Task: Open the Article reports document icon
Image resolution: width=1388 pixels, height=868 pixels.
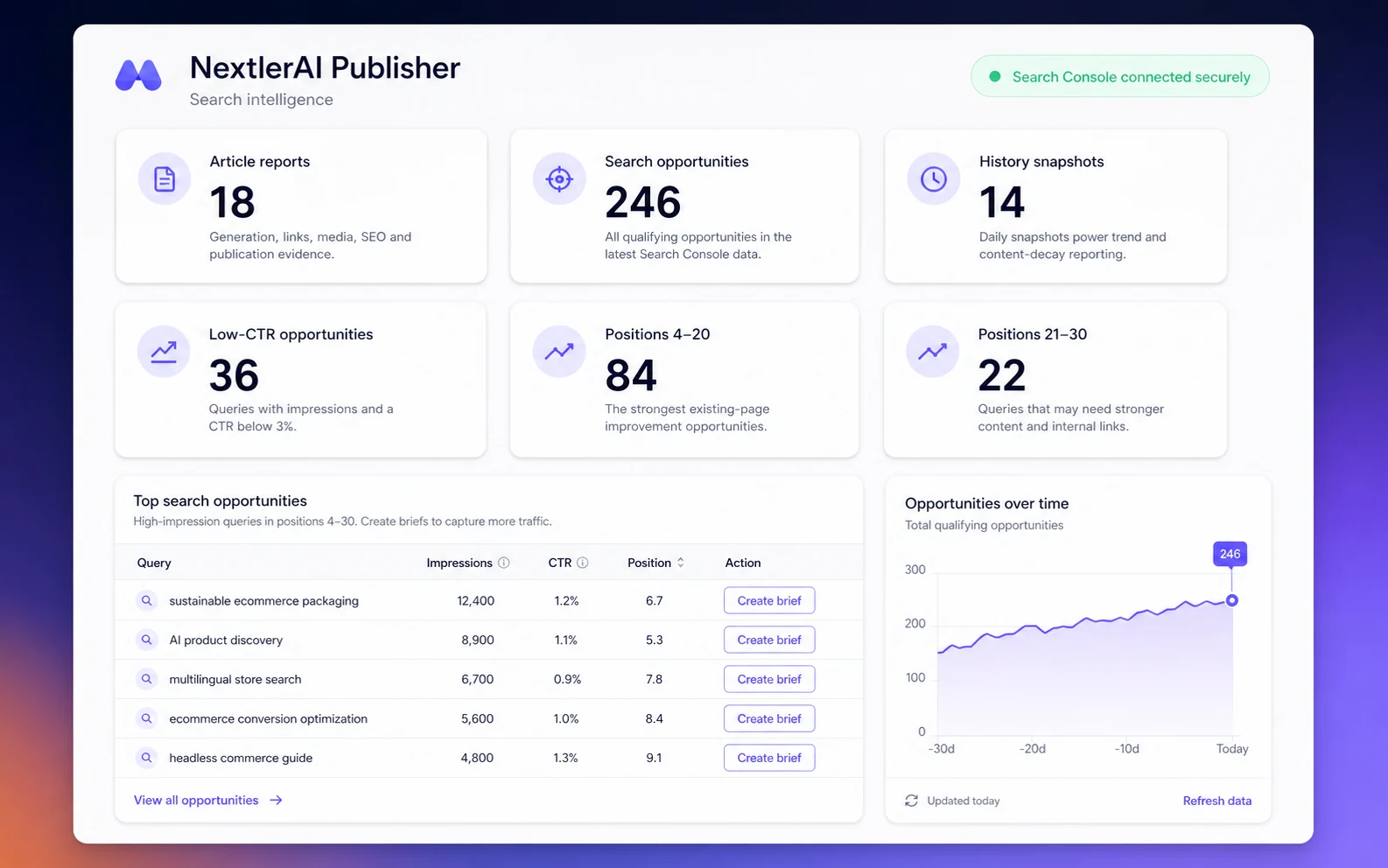Action: click(165, 178)
